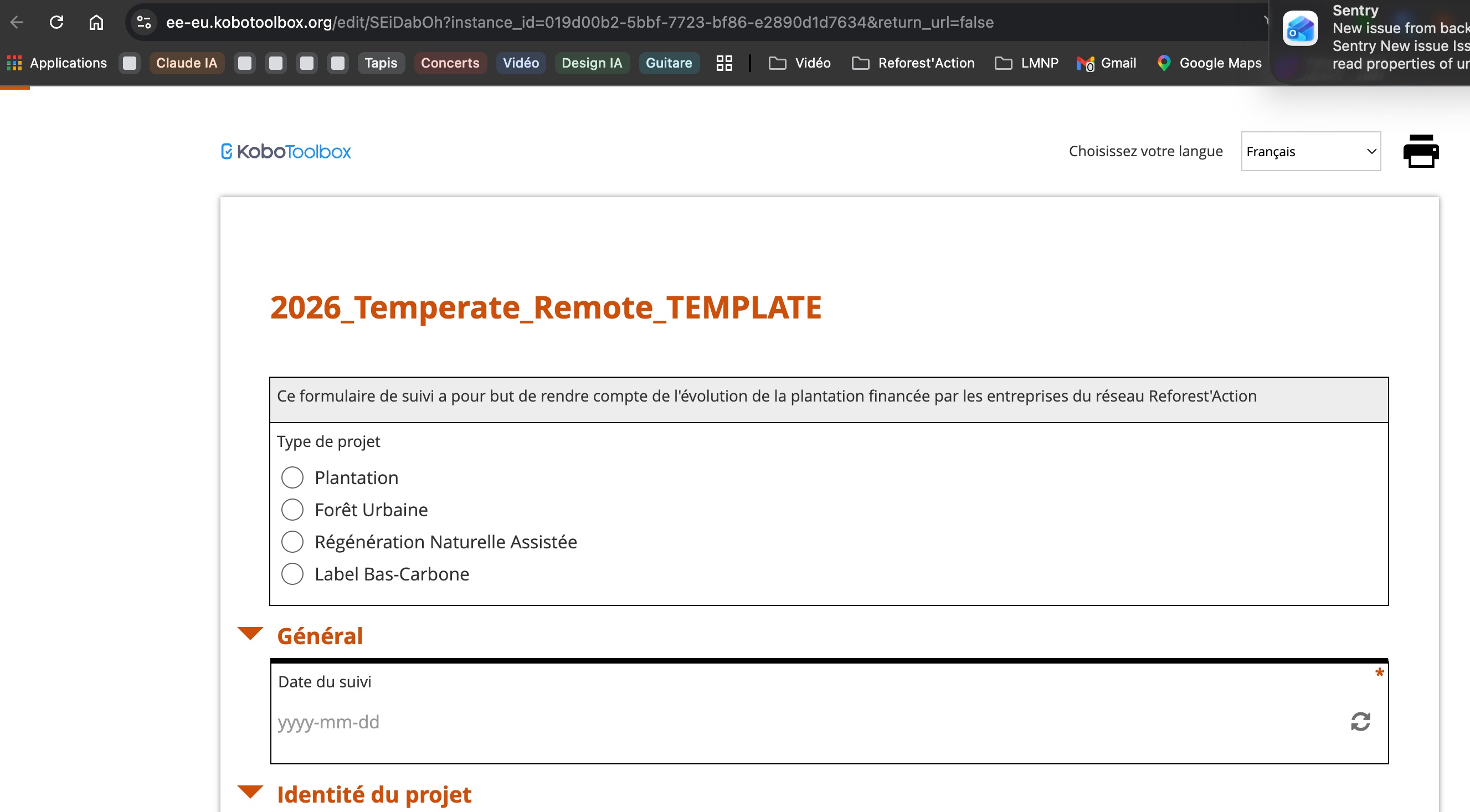Choose Forêt Urbaine project type
Screen dimensions: 1470x812
click(292, 509)
